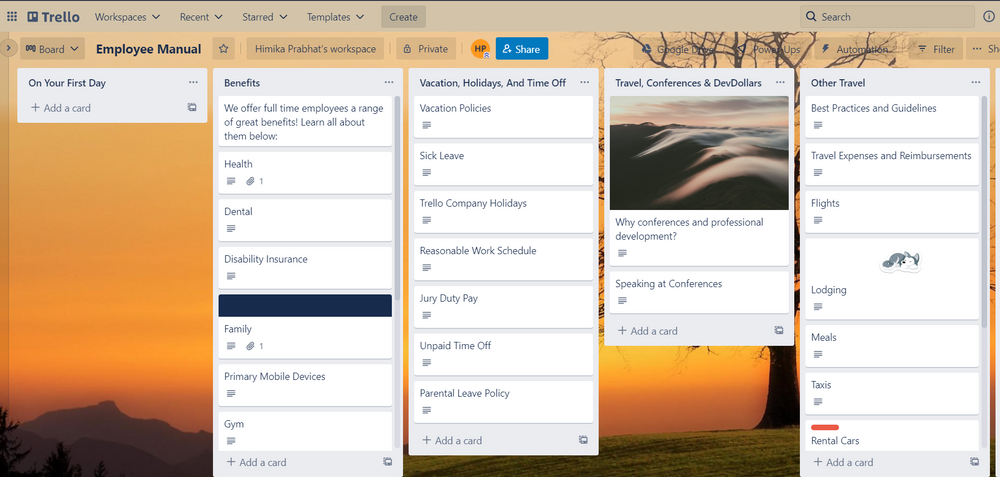The width and height of the screenshot is (1000, 477).
Task: Change the Private visibility setting
Action: tap(425, 49)
